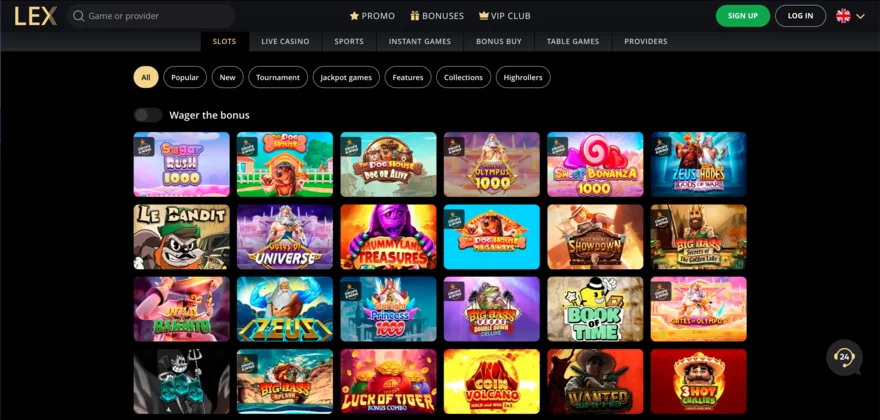
Task: Open the Collections filter
Action: [x=464, y=77]
